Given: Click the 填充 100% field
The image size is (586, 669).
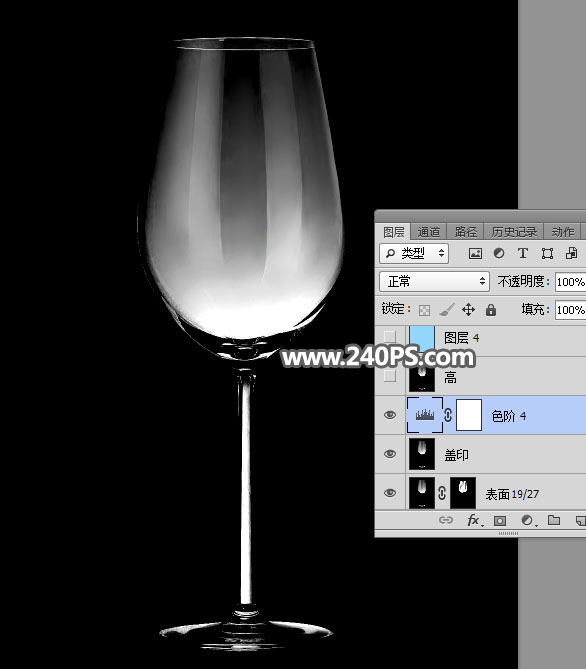Looking at the screenshot, I should (x=571, y=310).
